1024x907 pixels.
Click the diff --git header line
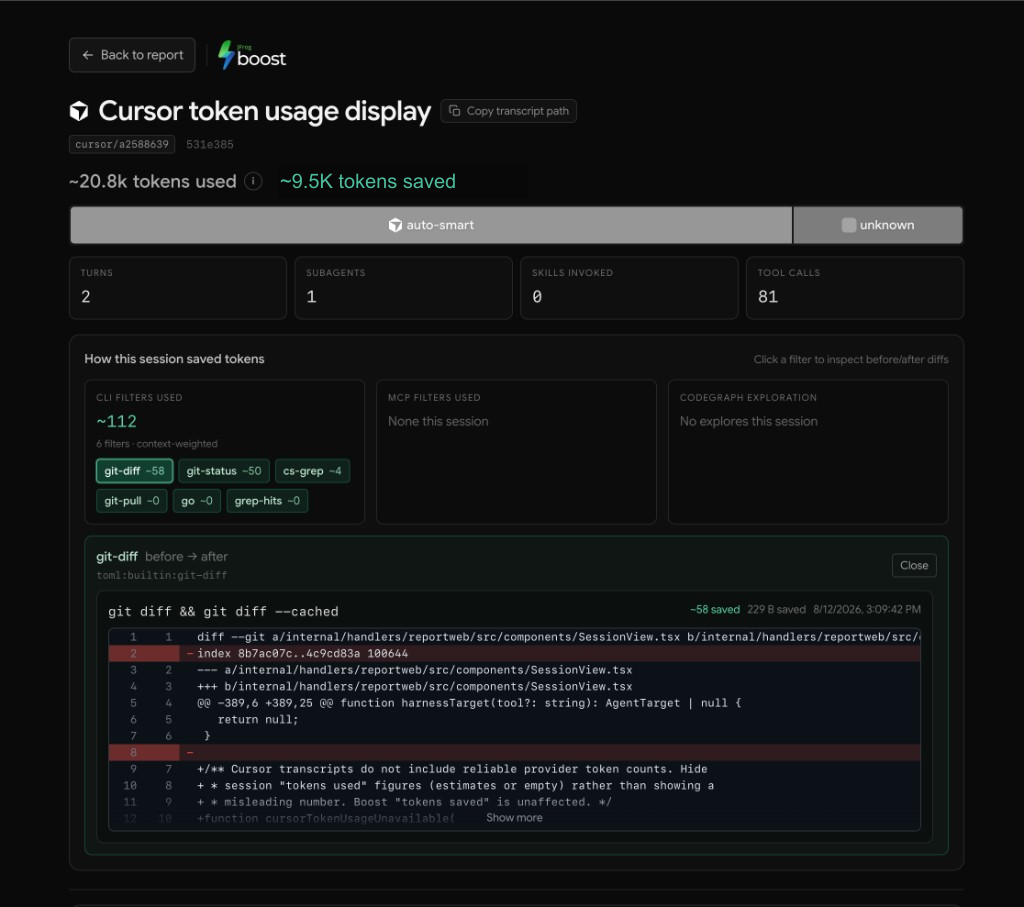[514, 637]
